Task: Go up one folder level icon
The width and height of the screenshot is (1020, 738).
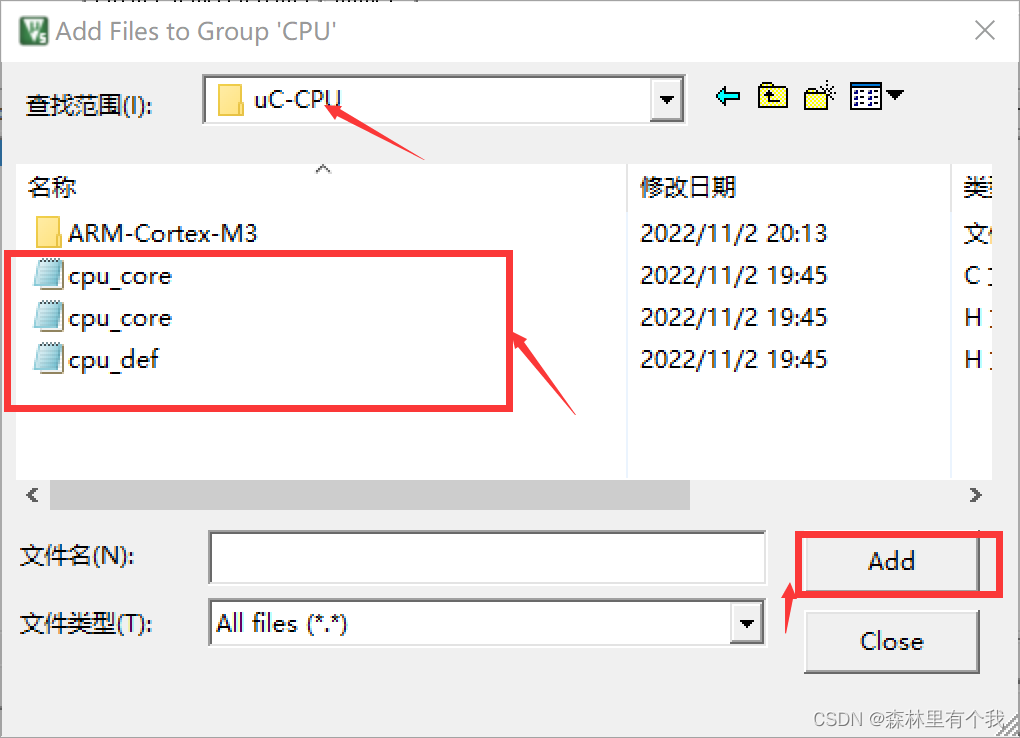Action: tap(772, 96)
